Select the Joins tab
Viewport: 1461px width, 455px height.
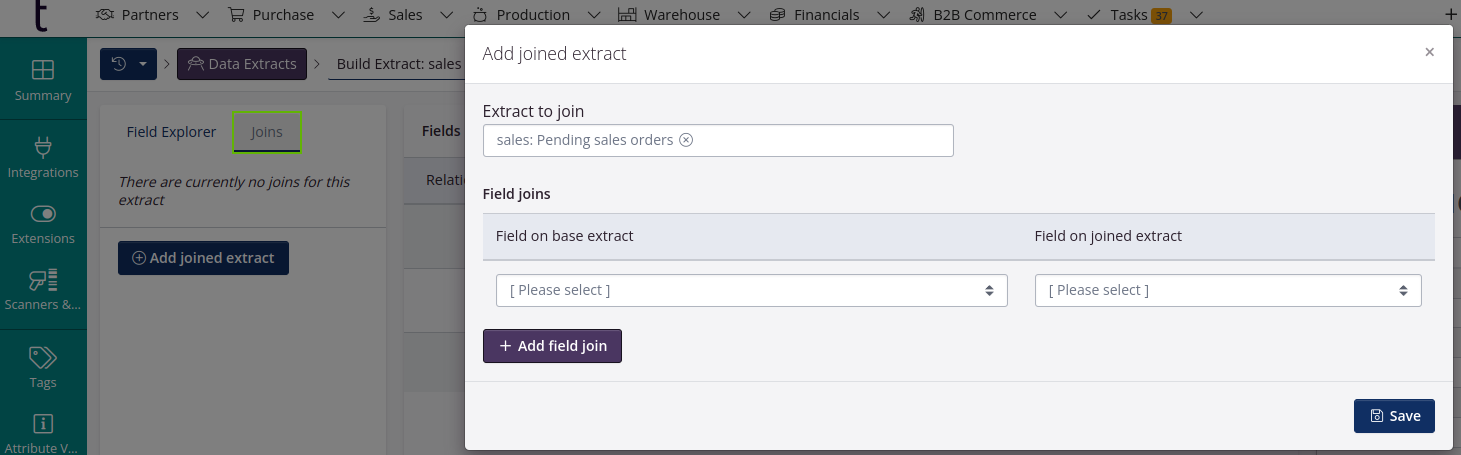[267, 132]
